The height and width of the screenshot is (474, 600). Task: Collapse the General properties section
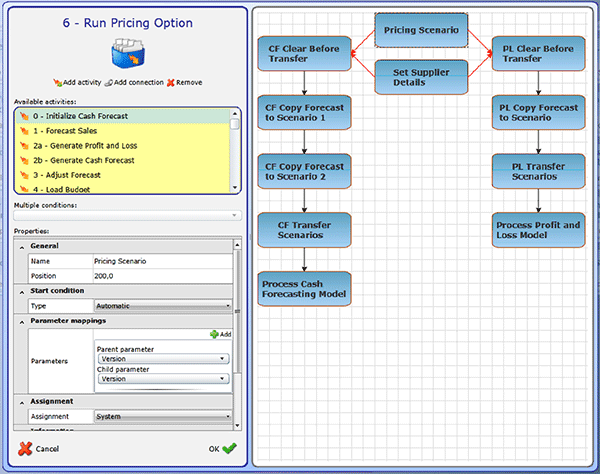click(23, 245)
